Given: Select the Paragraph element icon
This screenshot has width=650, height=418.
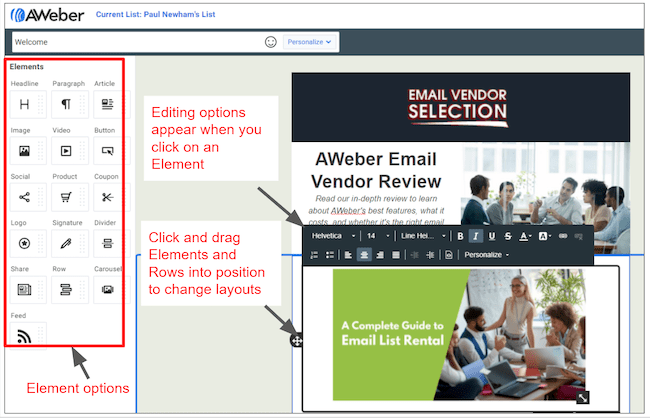Looking at the screenshot, I should click(66, 104).
